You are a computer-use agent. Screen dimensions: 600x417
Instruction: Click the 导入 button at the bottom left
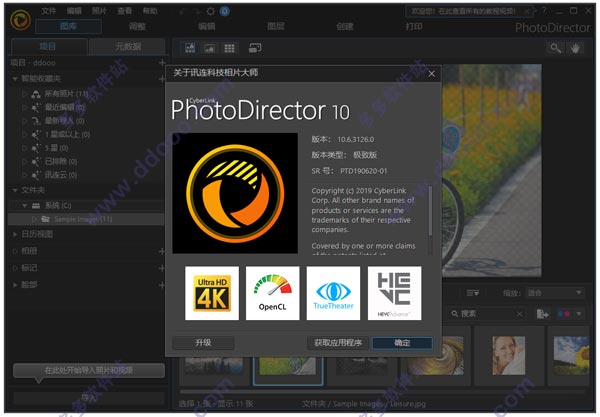point(89,398)
